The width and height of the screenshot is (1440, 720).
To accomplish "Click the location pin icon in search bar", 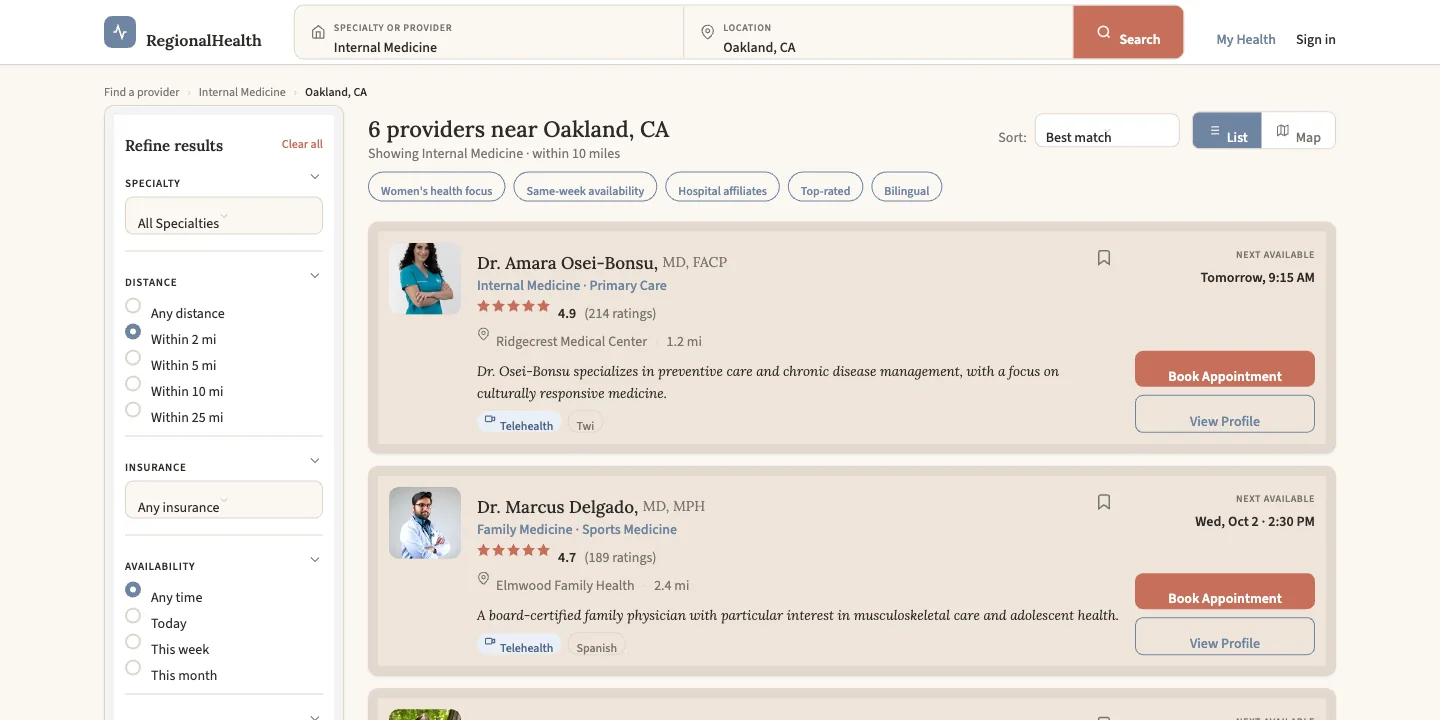I will (x=708, y=32).
